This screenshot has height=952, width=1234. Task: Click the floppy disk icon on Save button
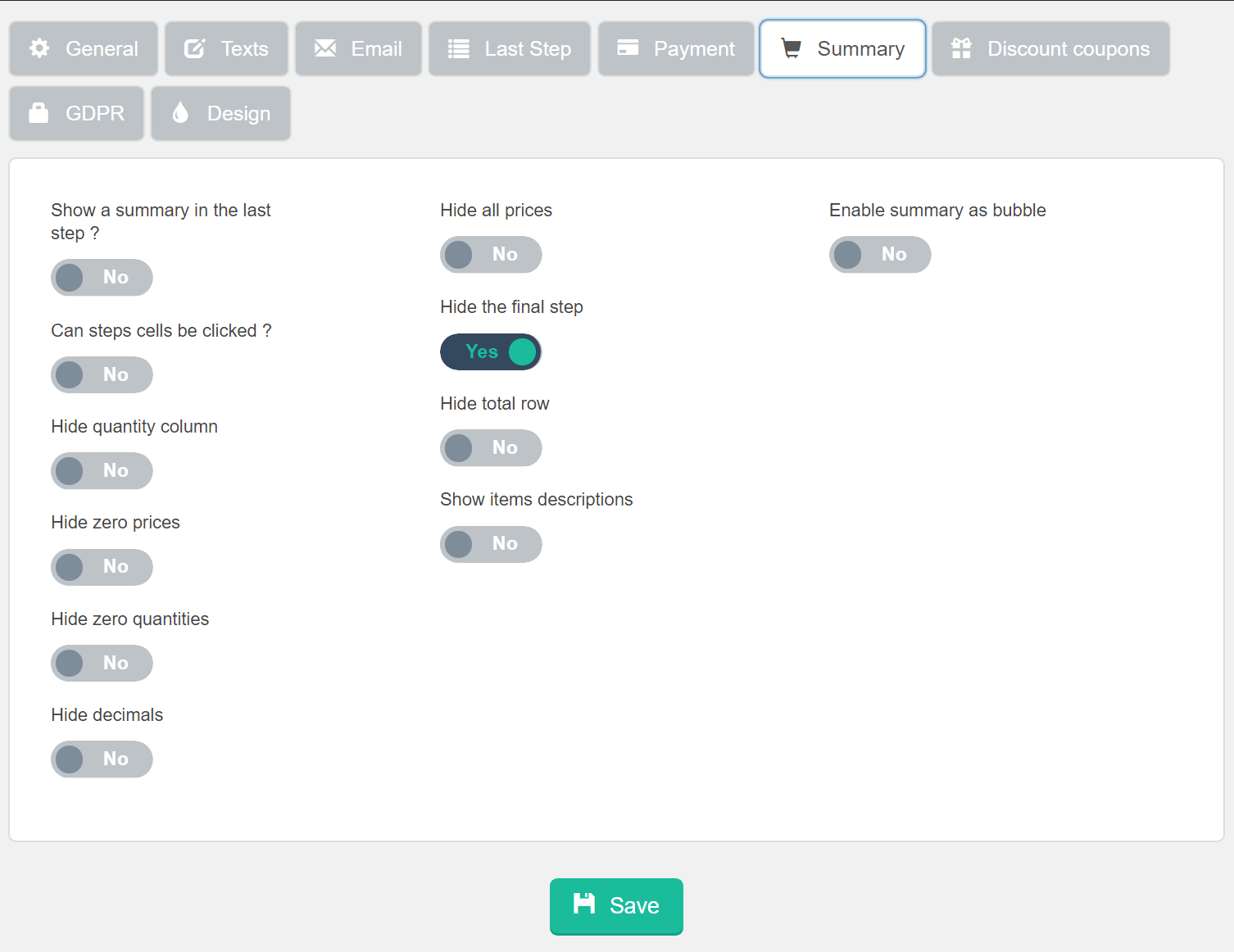pos(584,905)
